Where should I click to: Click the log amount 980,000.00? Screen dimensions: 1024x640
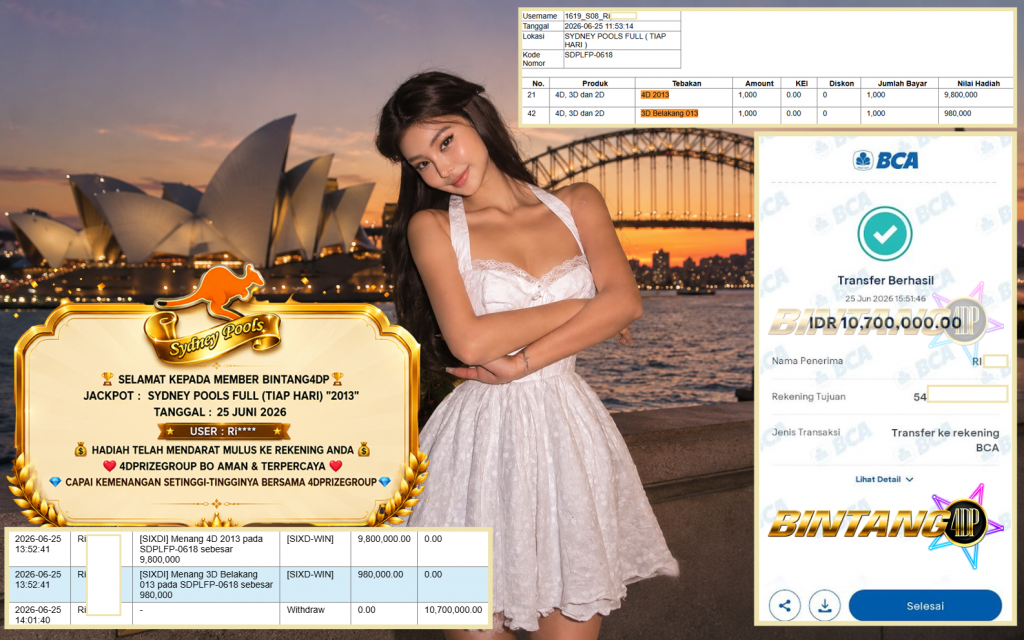(379, 575)
